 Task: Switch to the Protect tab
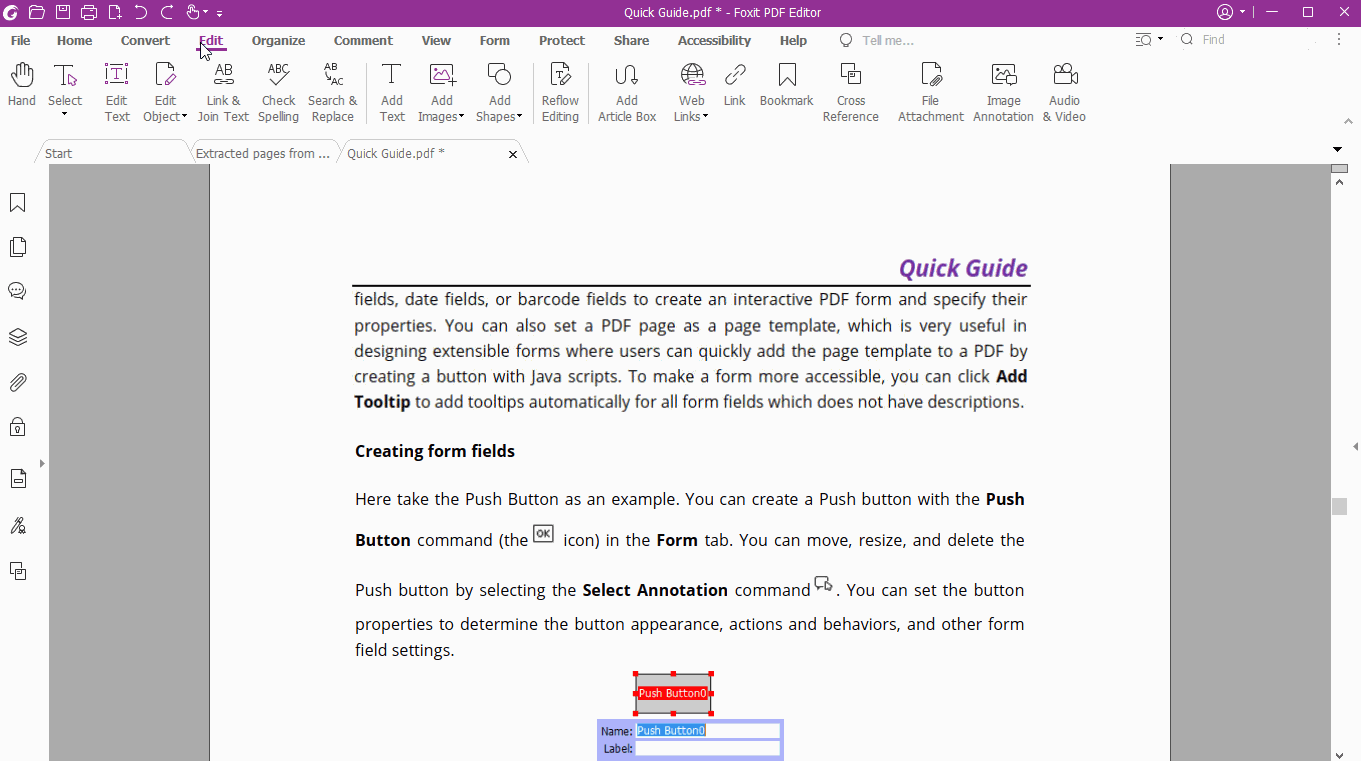(x=562, y=41)
